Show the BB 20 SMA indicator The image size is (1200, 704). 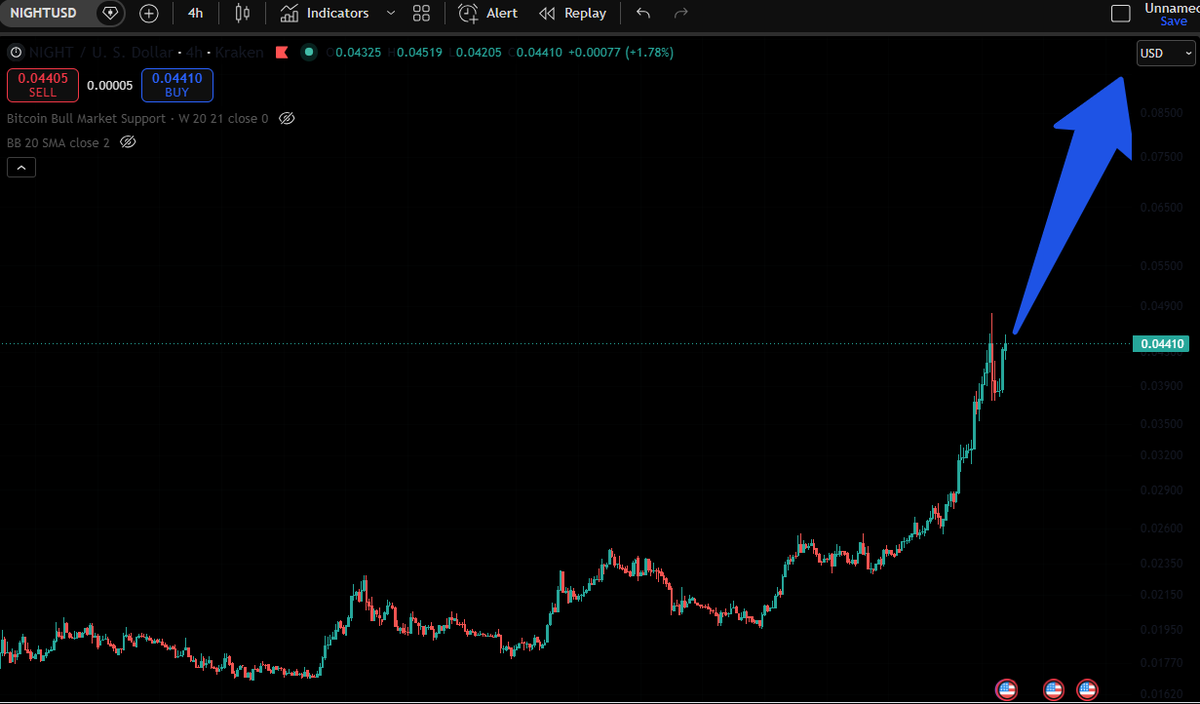(x=127, y=142)
